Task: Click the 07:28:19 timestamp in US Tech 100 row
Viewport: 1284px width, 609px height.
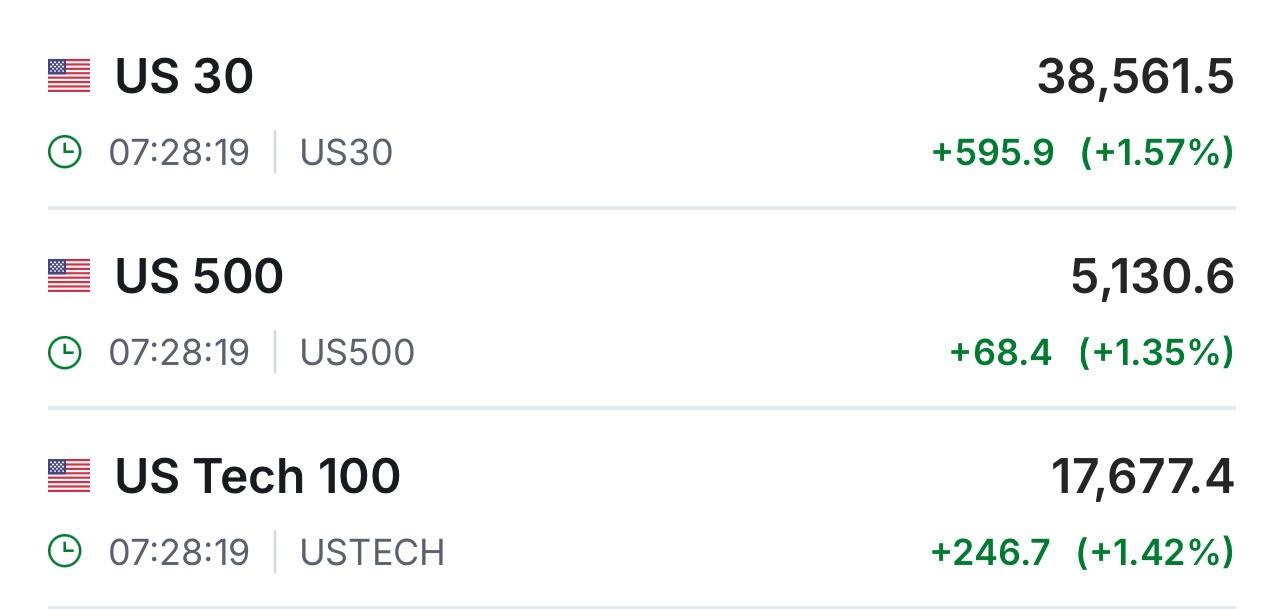Action: coord(179,553)
